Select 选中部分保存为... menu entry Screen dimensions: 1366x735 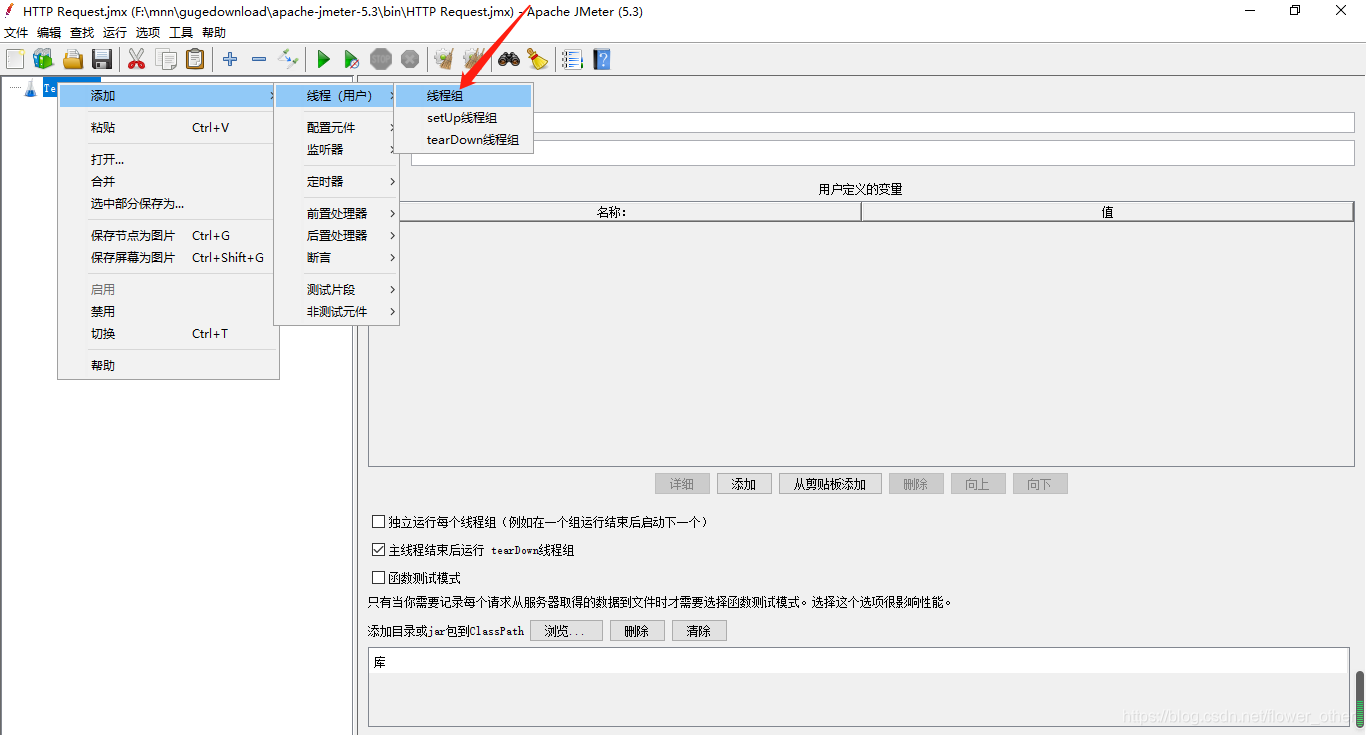point(168,204)
